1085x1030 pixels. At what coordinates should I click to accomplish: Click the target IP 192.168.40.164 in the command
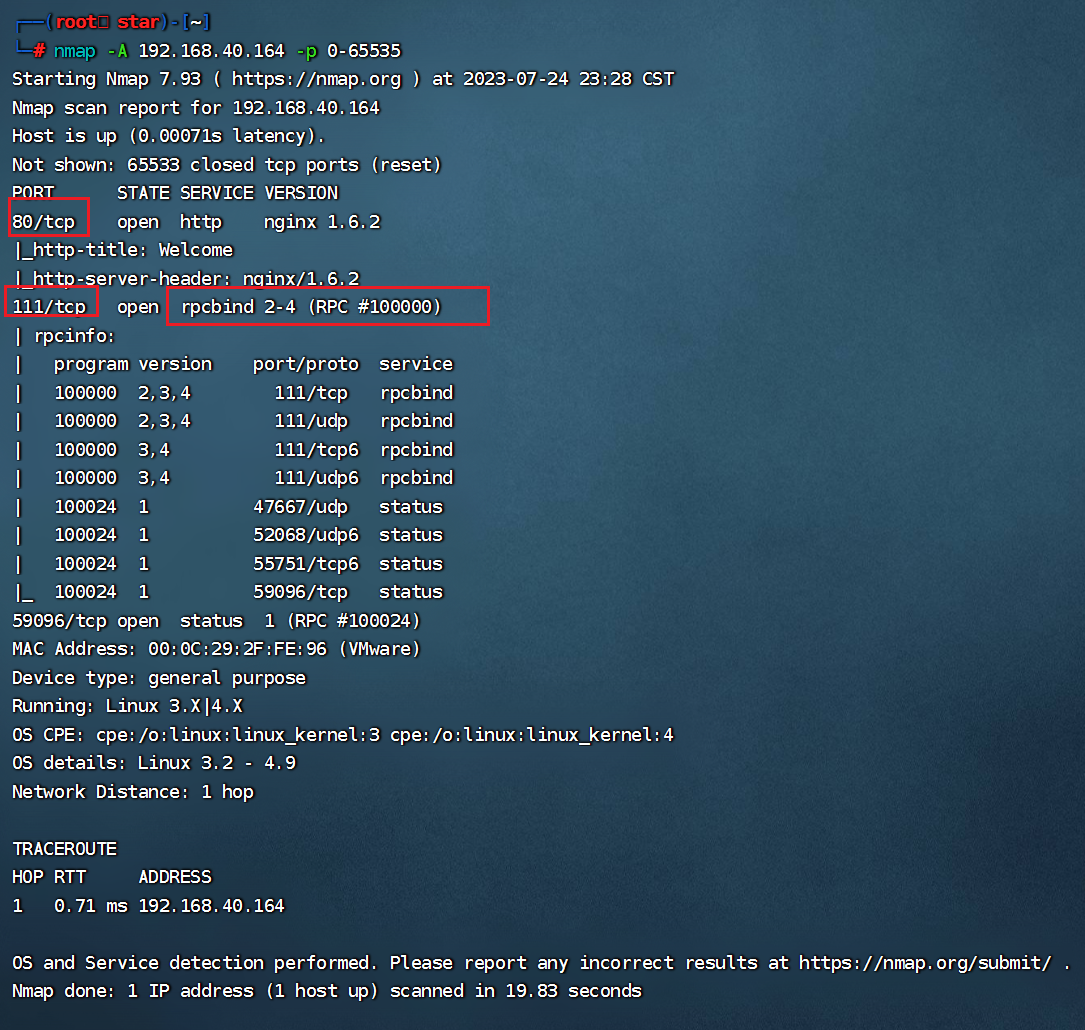coord(211,51)
